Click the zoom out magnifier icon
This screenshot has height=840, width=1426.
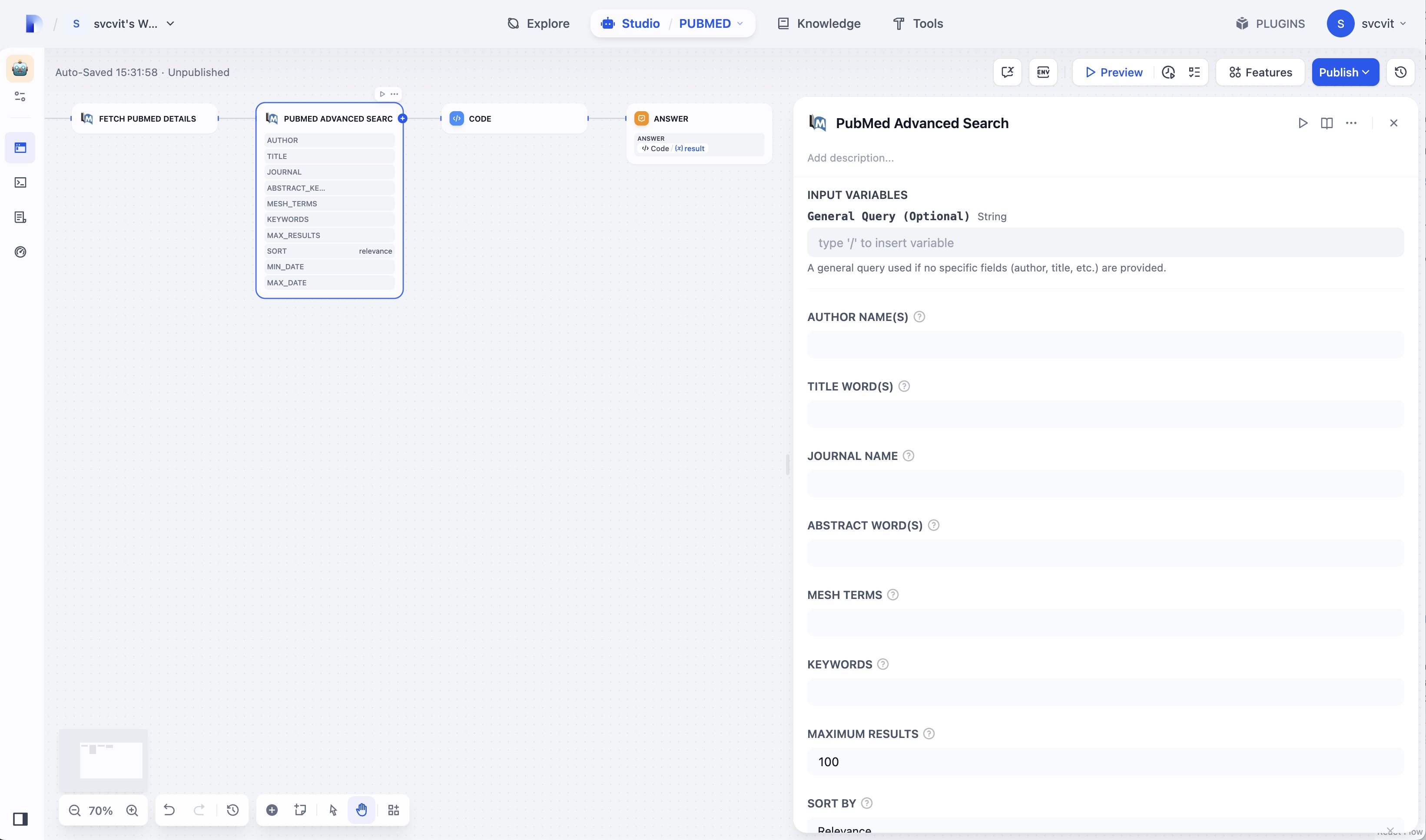pyautogui.click(x=74, y=810)
